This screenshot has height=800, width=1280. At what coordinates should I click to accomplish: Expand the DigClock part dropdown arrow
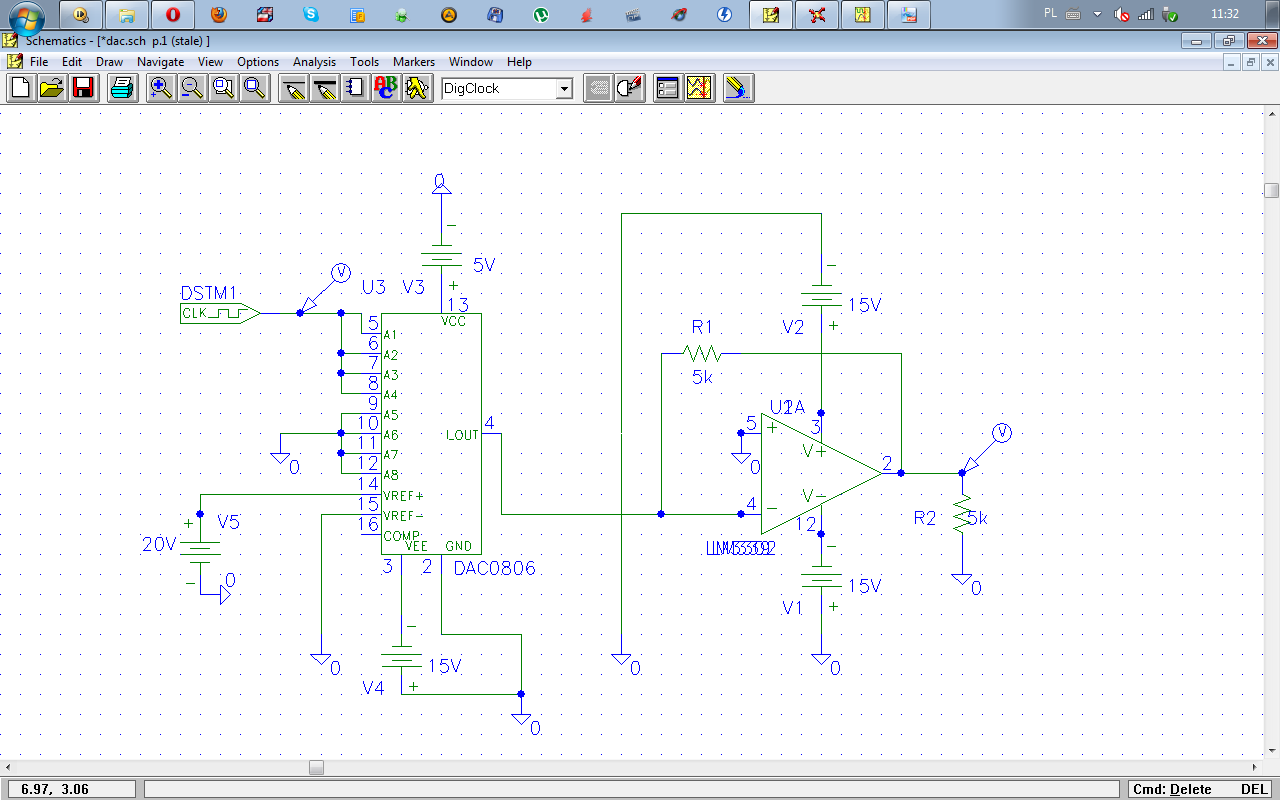[x=564, y=89]
